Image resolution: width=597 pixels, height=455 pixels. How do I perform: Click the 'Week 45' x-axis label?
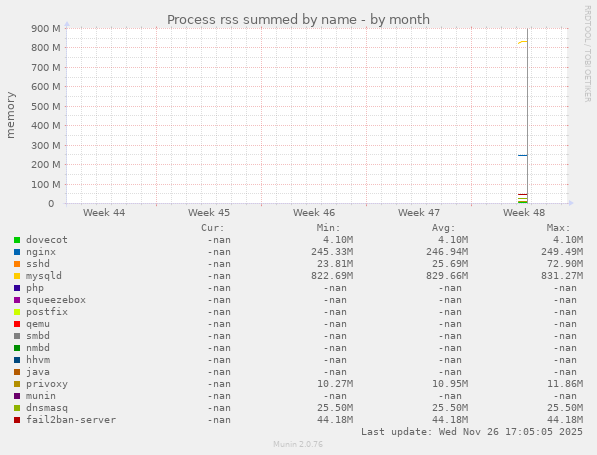(x=209, y=212)
